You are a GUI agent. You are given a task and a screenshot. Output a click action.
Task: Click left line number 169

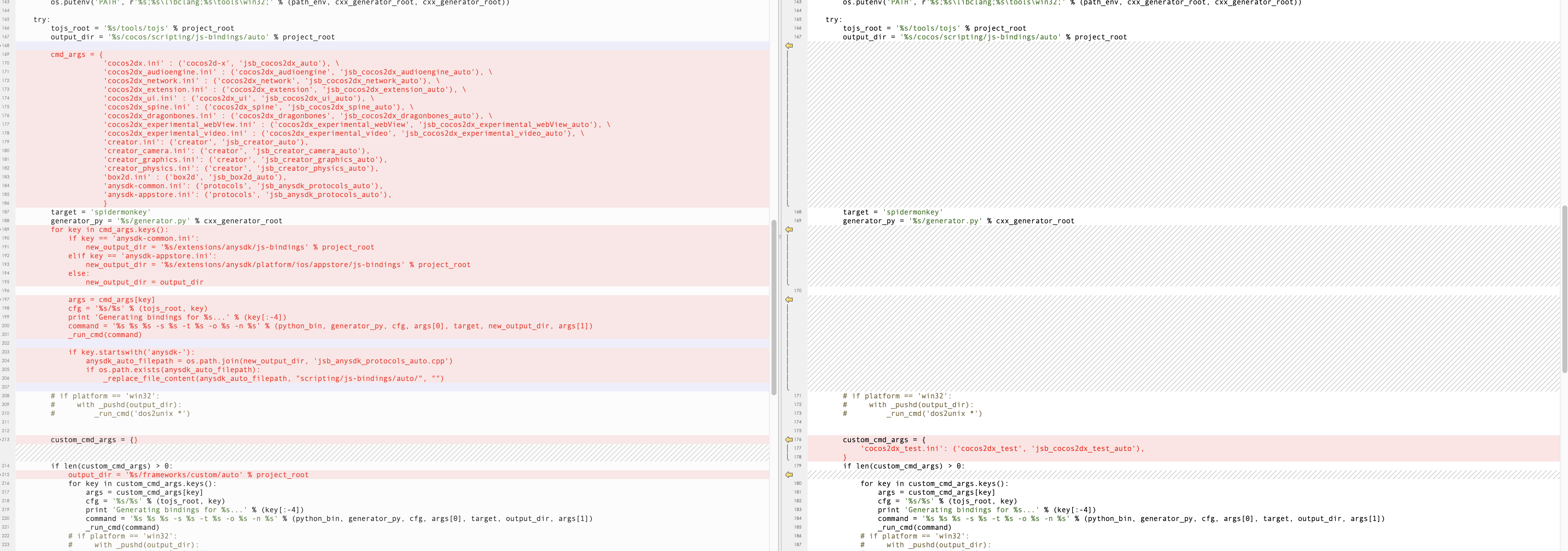tap(6, 54)
